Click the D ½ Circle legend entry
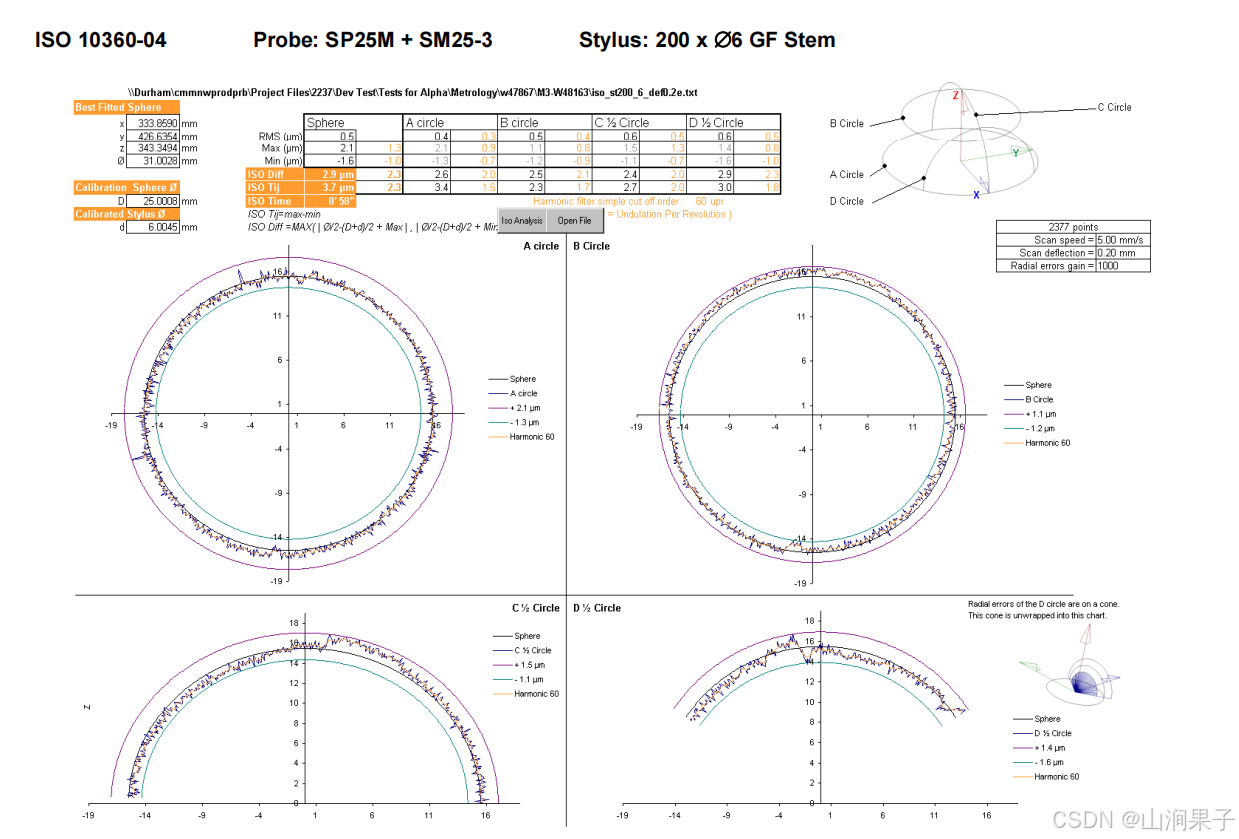The height and width of the screenshot is (839, 1239). 1041,733
